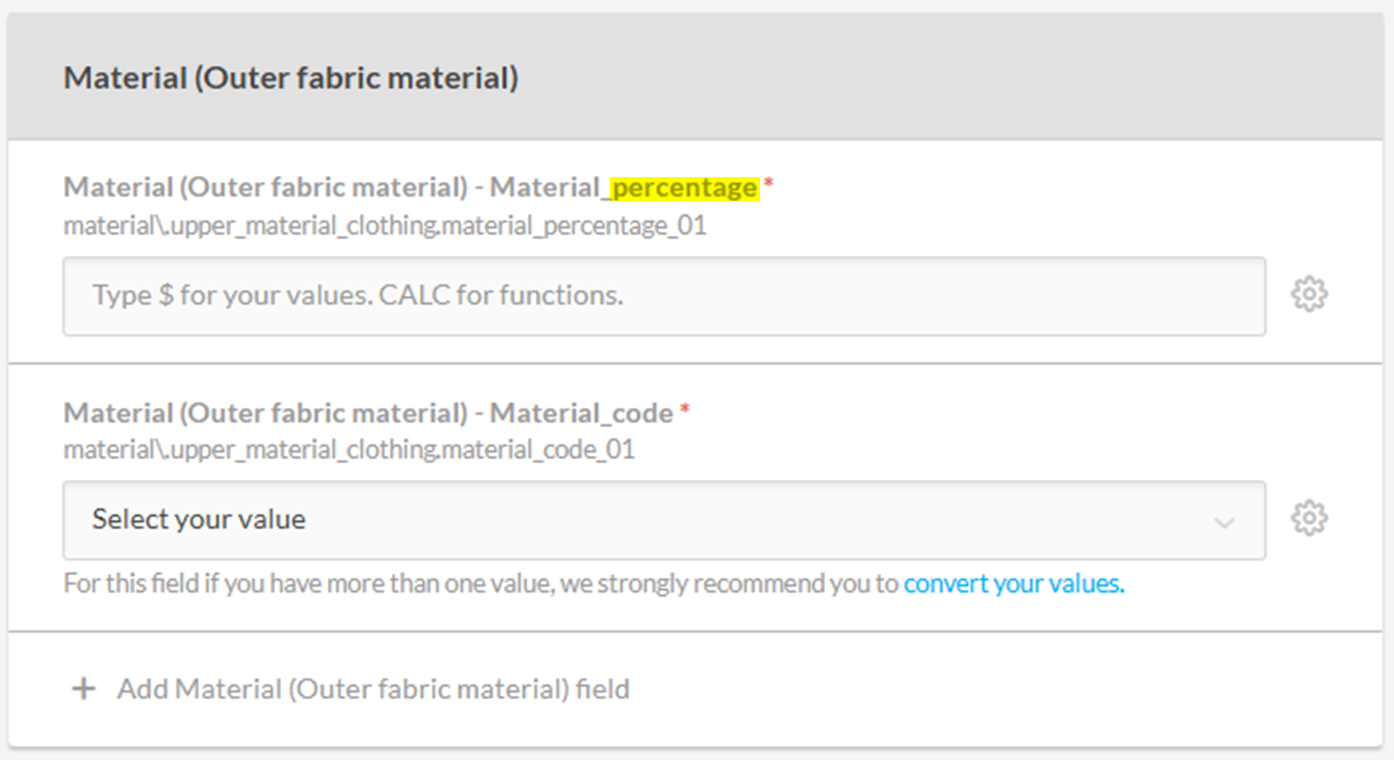Click the 'CALC for functions' placeholder text

coord(501,295)
